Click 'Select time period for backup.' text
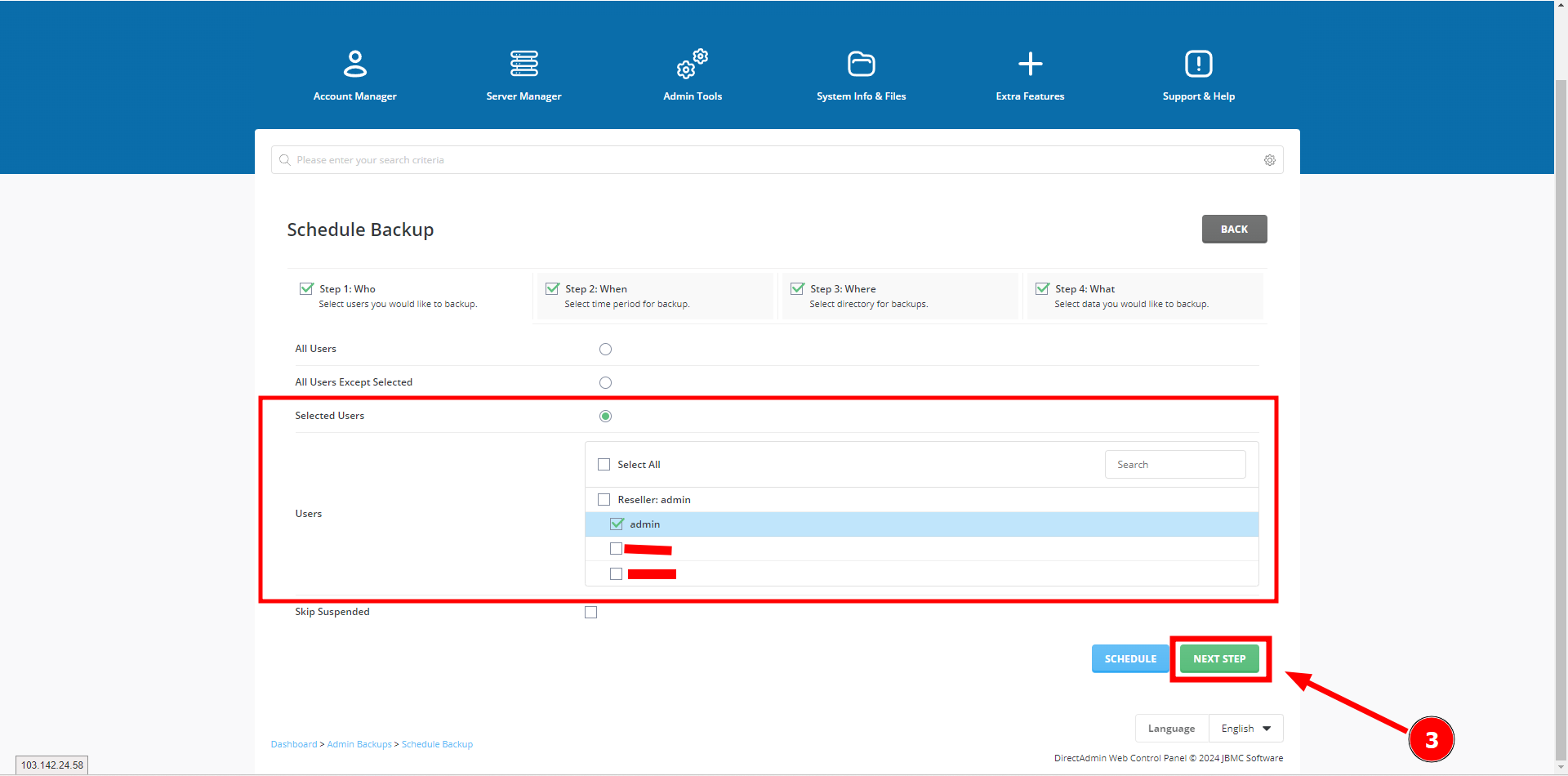The width and height of the screenshot is (1568, 776). point(627,304)
